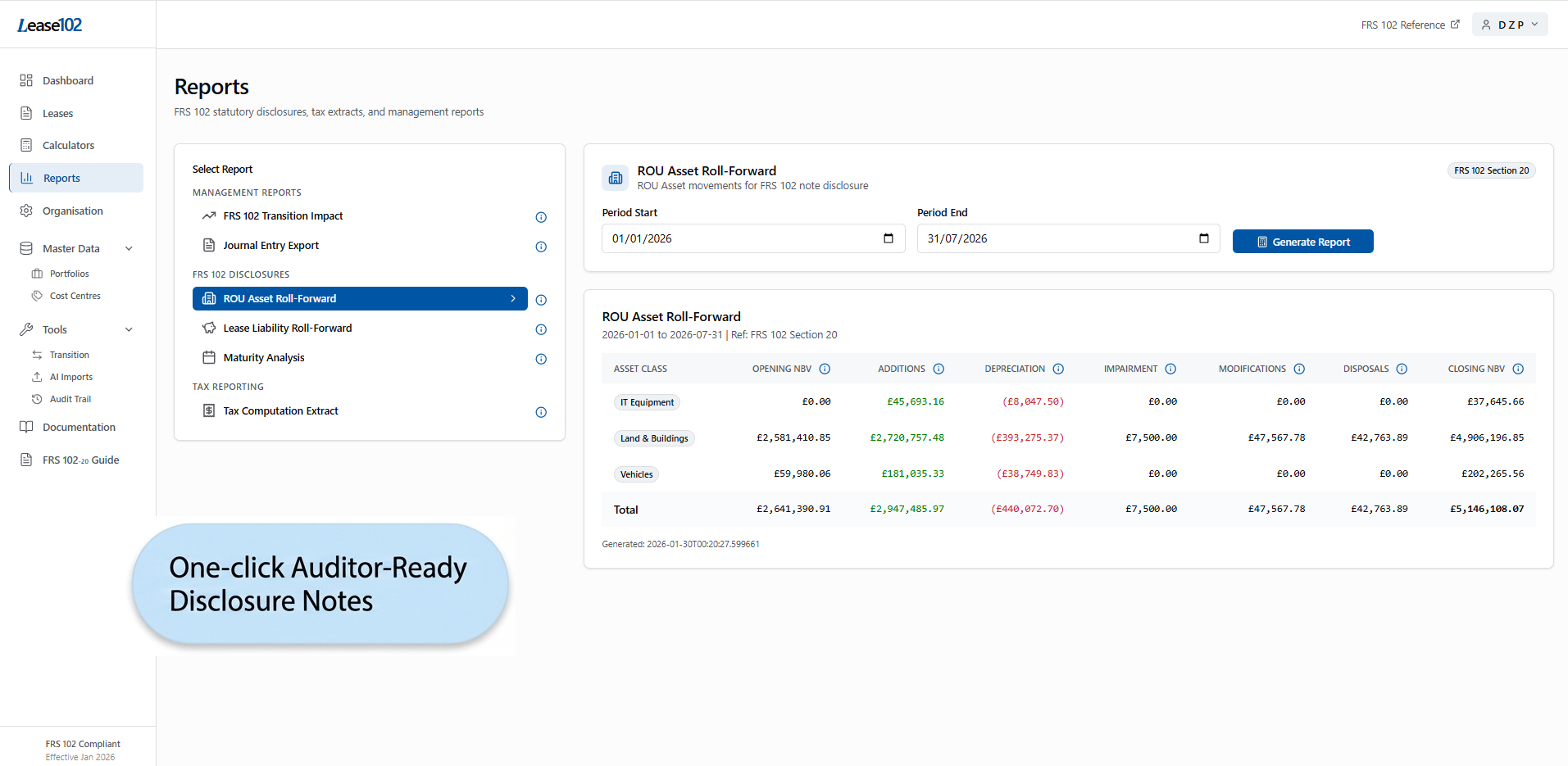Click IT Equipment additions £45,693.16

point(915,401)
